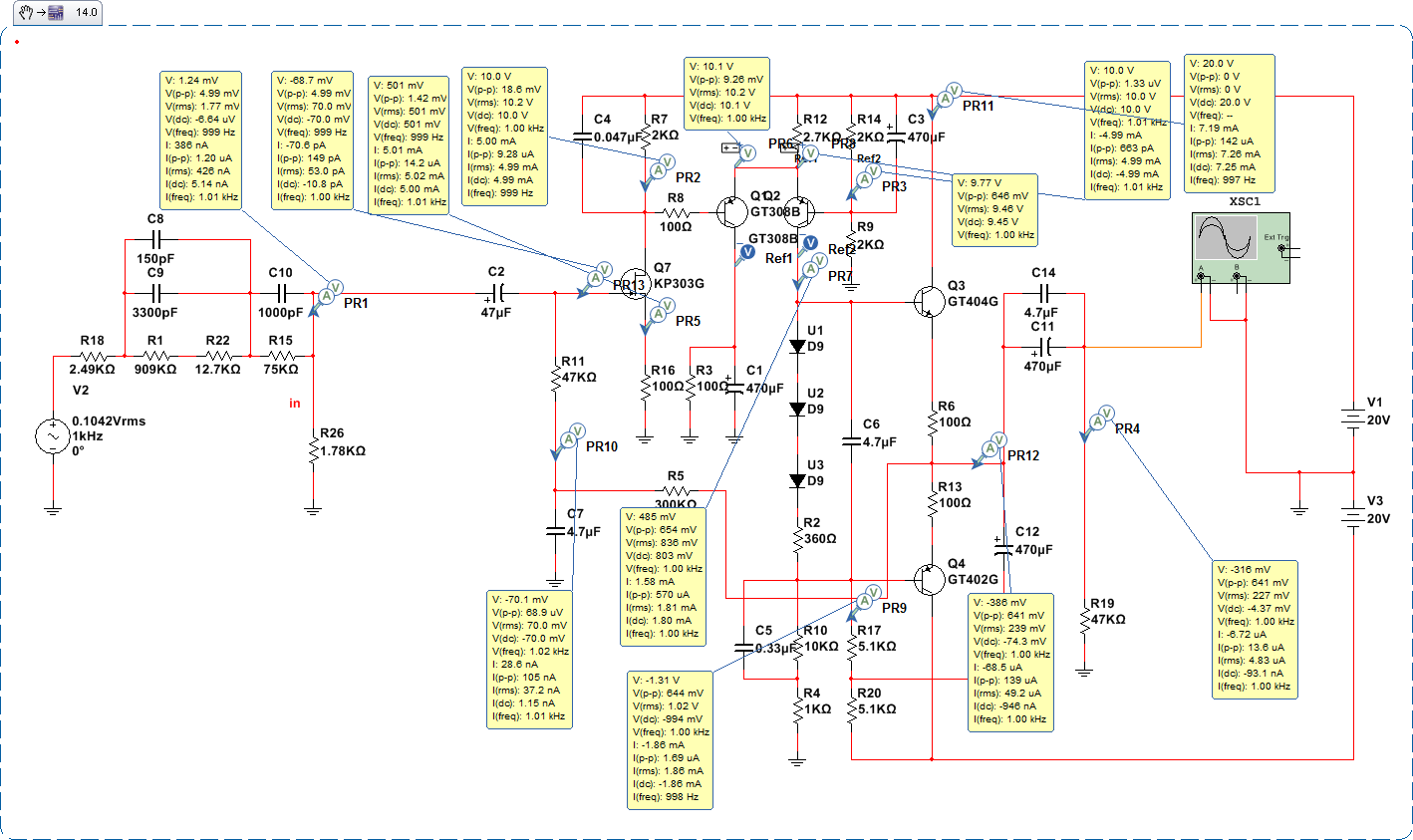Select the R26 1.78KΩ resistor symbol
Image resolution: width=1413 pixels, height=840 pixels.
(314, 448)
